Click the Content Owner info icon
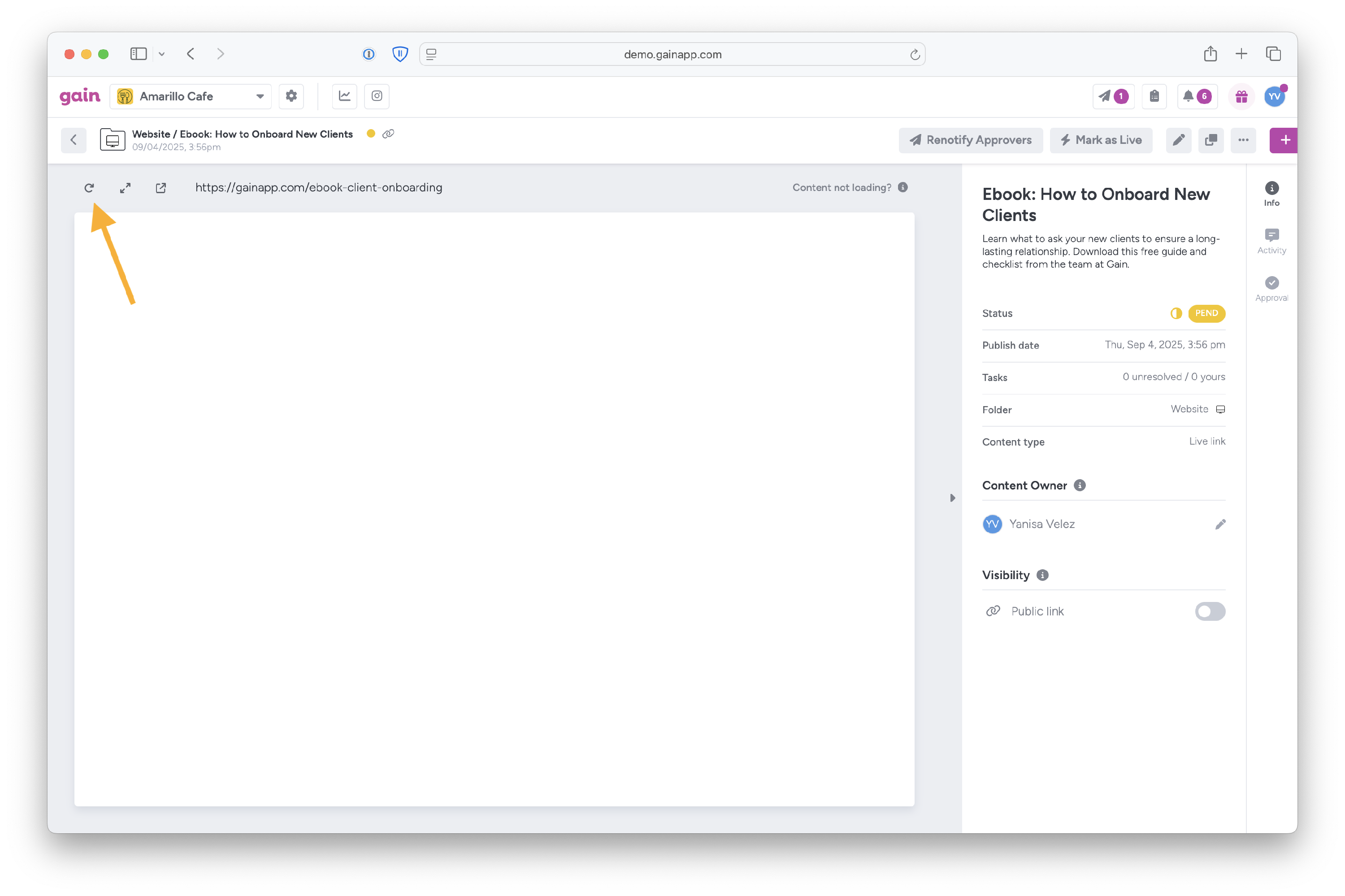The image size is (1345, 896). coord(1079,485)
